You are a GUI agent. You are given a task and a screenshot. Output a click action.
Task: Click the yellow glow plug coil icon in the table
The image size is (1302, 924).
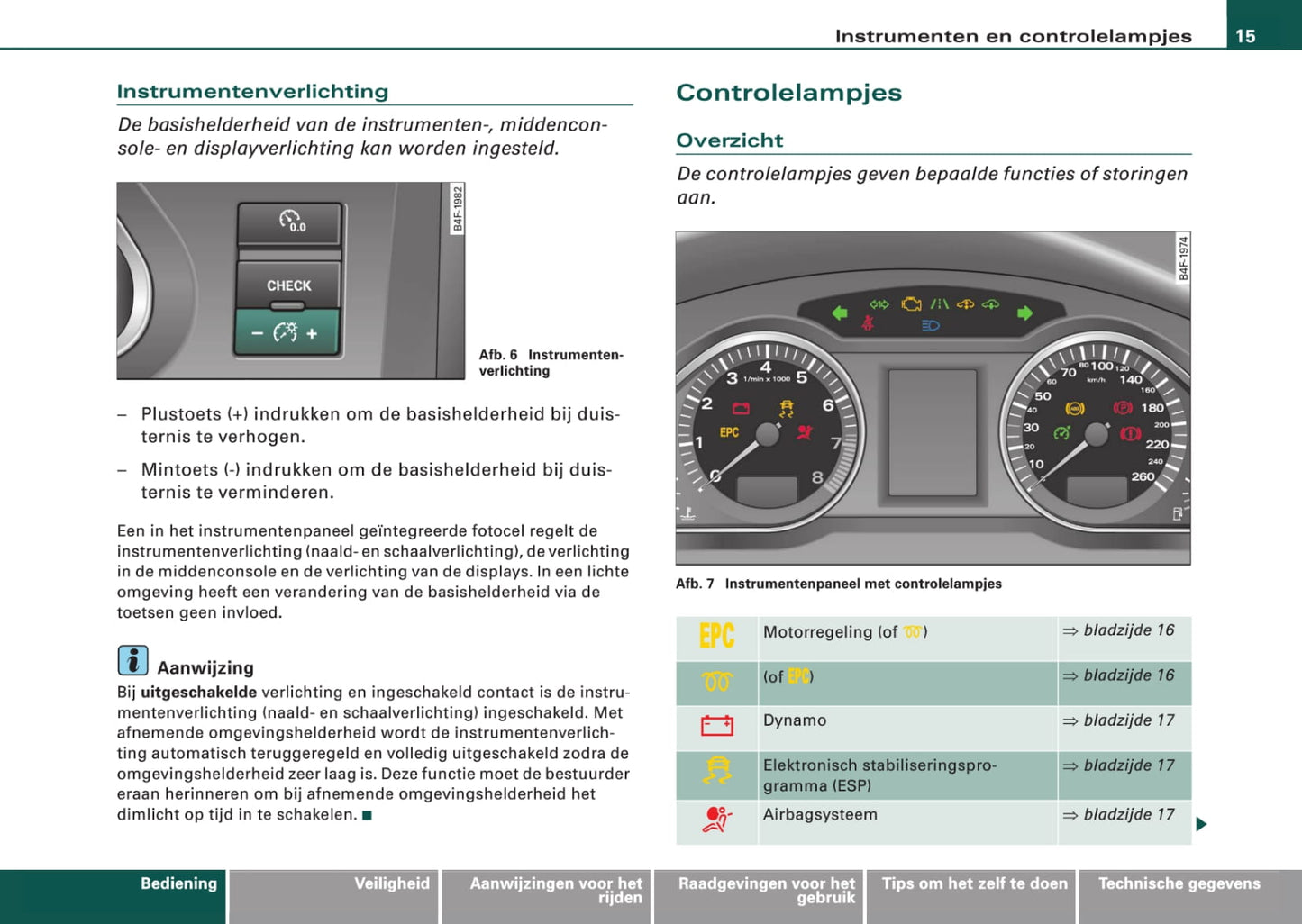[x=716, y=682]
